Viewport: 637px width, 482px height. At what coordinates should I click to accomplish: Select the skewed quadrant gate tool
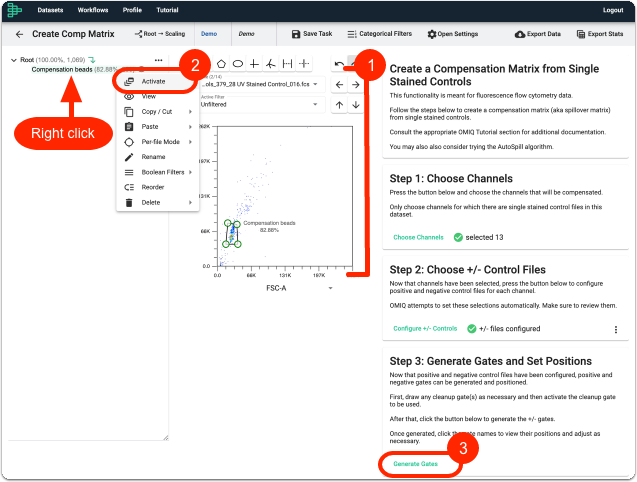(x=271, y=64)
